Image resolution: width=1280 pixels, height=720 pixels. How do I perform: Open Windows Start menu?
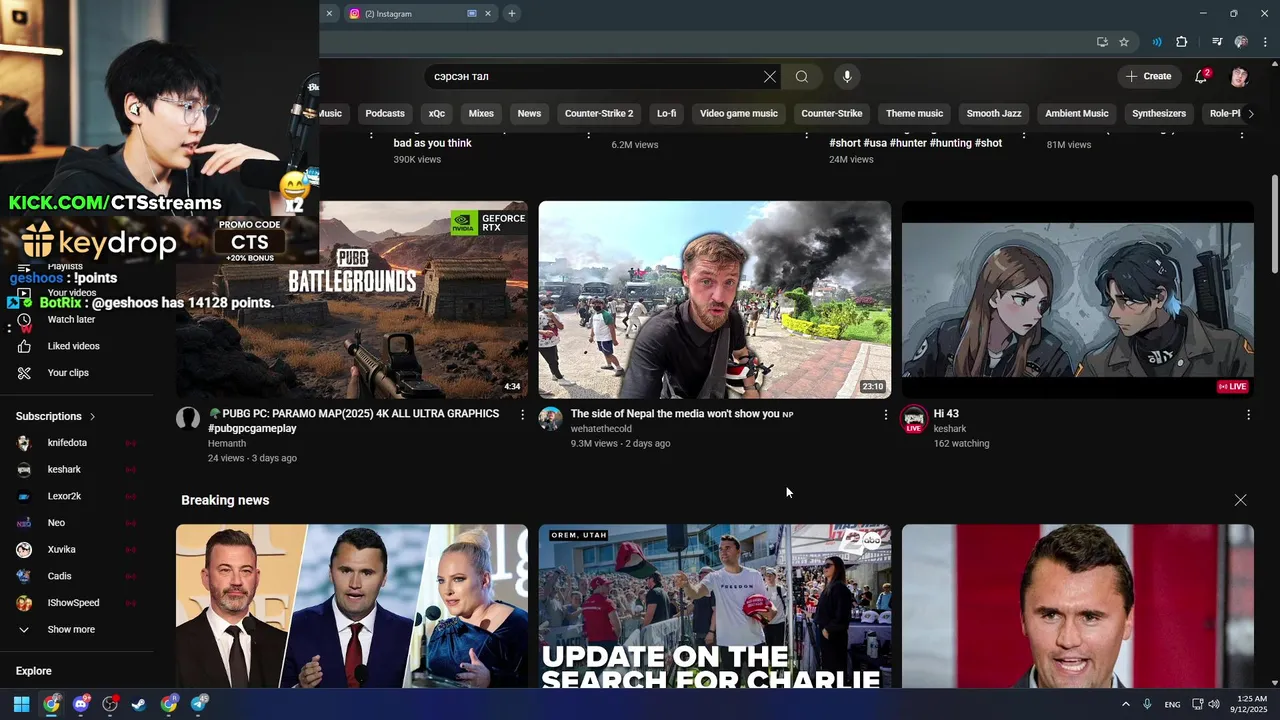(x=21, y=704)
